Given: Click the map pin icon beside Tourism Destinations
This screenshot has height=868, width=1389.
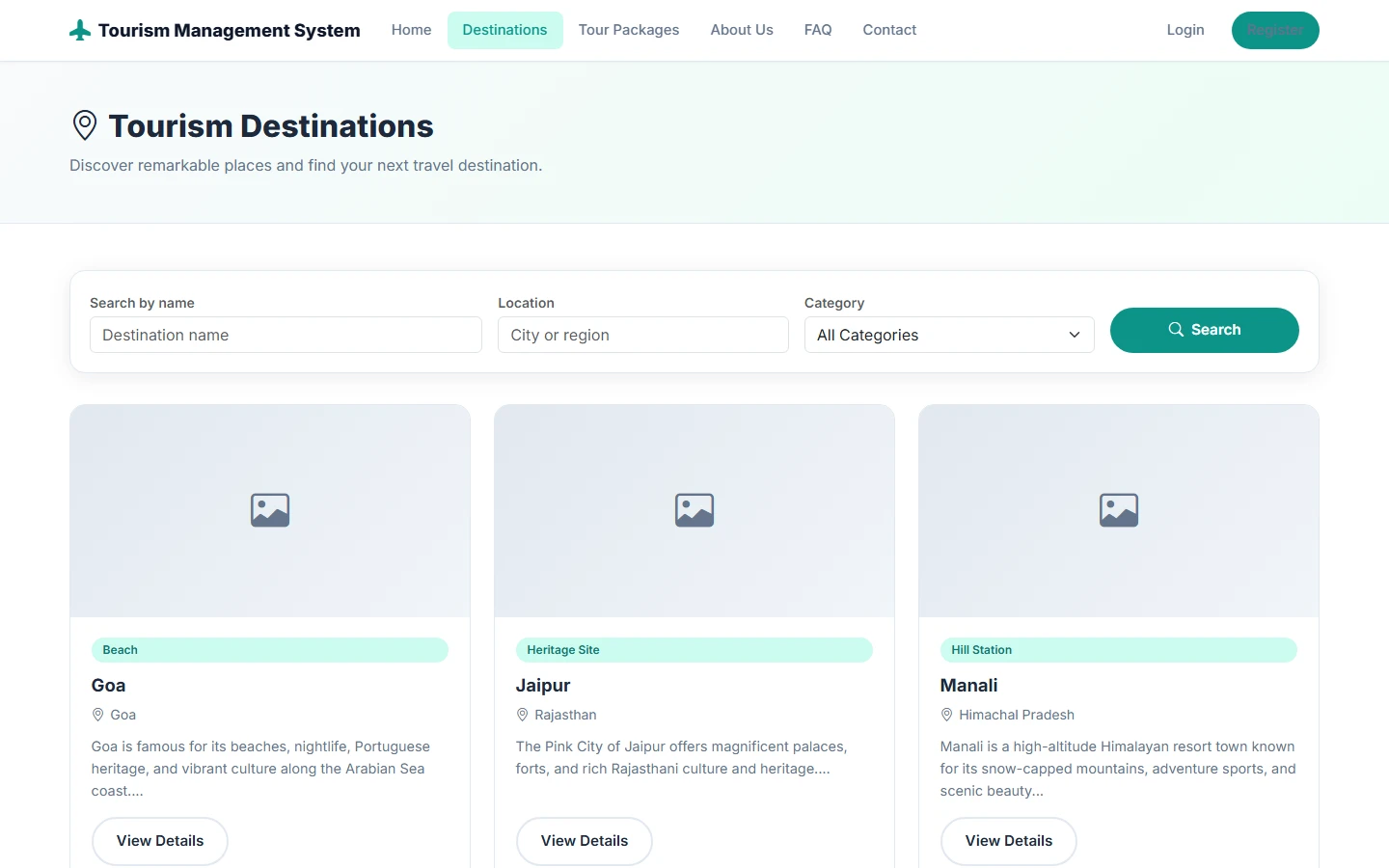Looking at the screenshot, I should [85, 125].
